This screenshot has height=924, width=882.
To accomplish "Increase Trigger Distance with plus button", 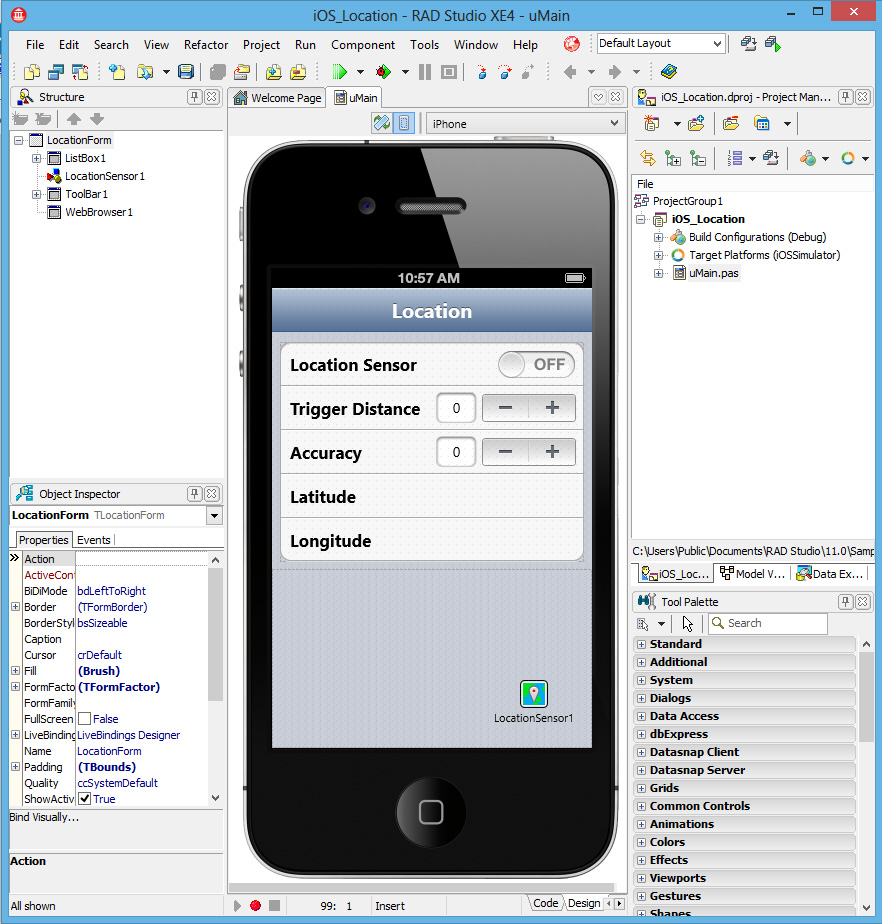I will 552,408.
